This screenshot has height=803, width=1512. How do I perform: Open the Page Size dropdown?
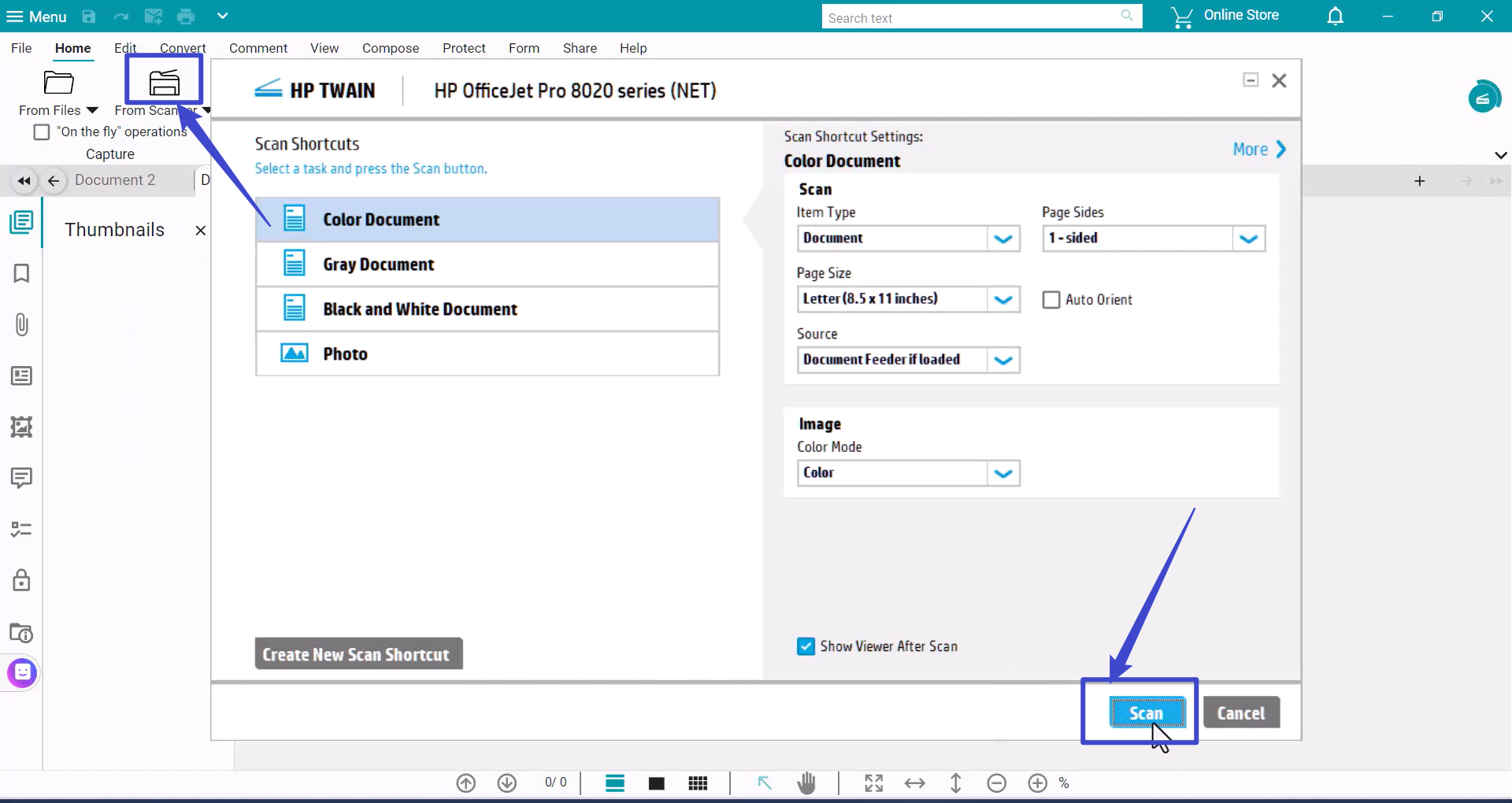click(x=908, y=299)
